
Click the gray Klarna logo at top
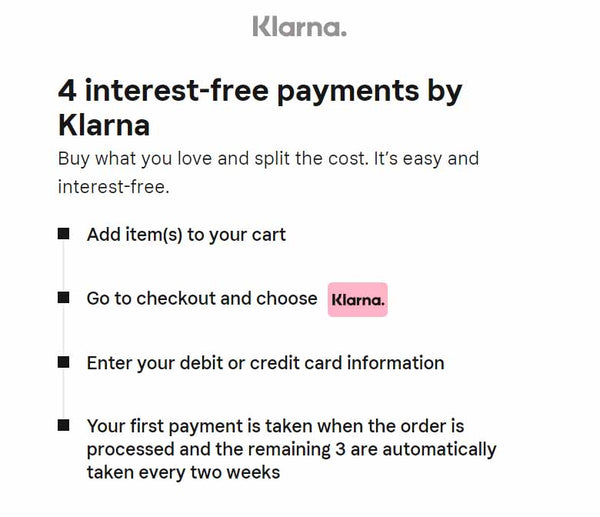point(299,25)
